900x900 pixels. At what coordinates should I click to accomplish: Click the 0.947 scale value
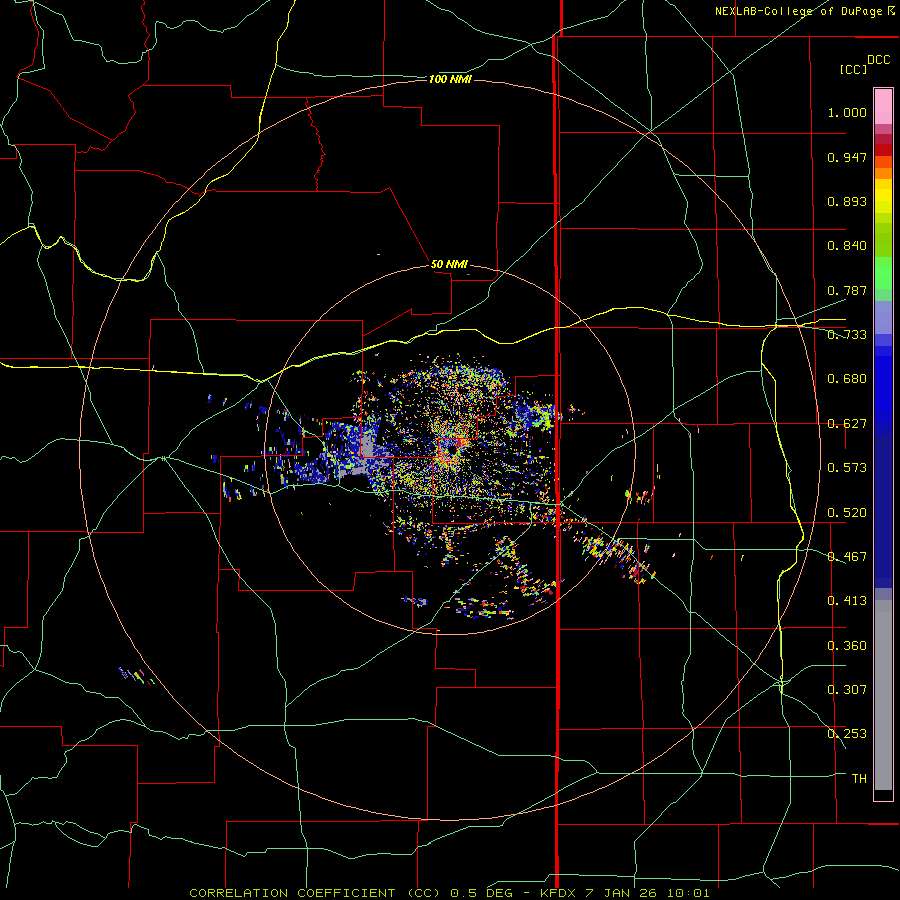click(847, 157)
